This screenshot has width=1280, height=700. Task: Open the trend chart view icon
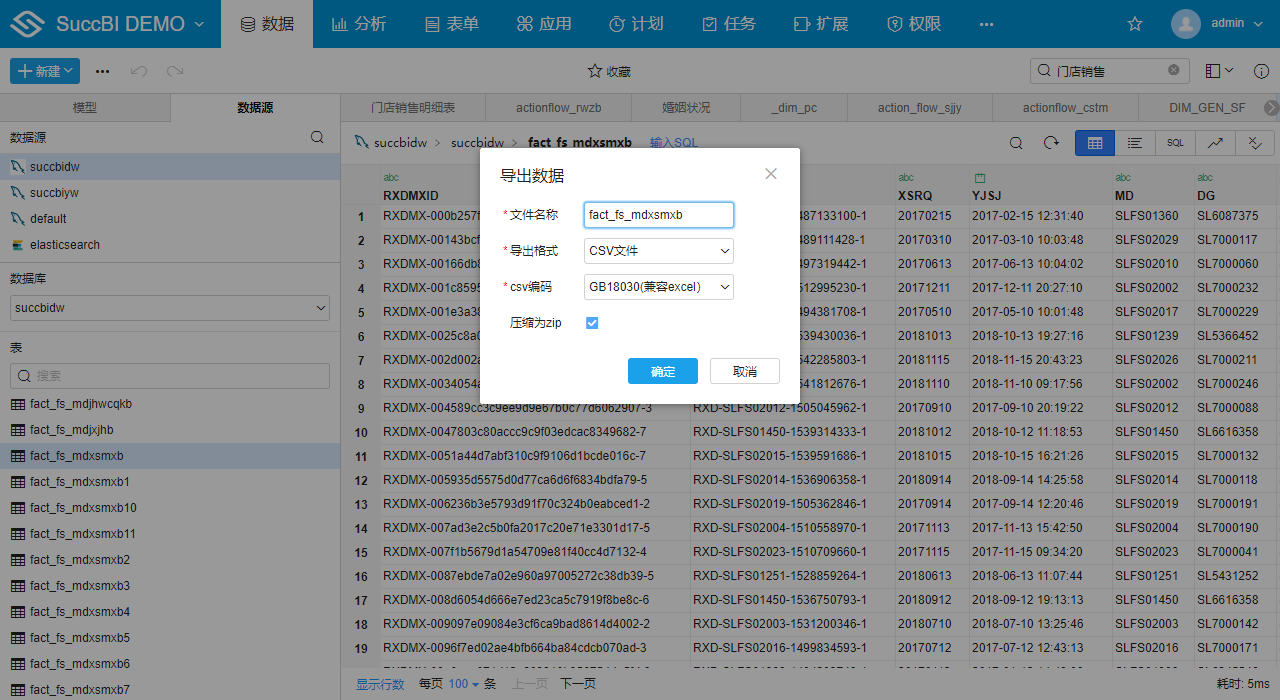(1214, 142)
